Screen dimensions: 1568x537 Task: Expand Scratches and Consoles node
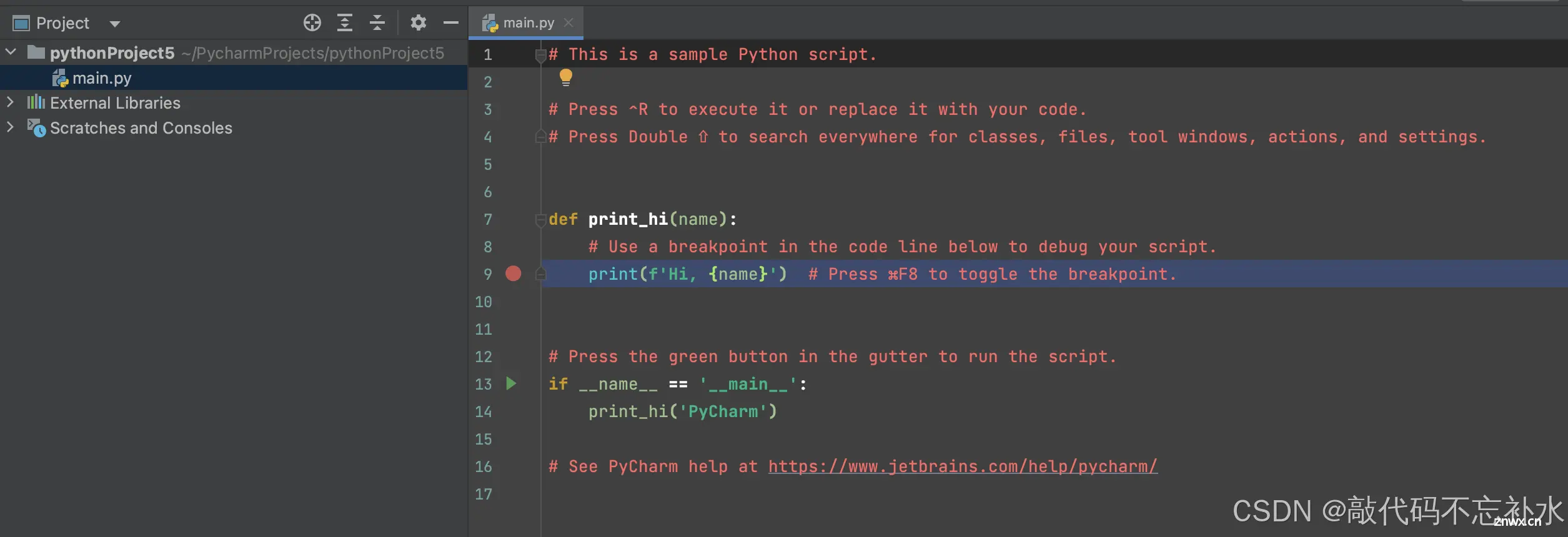click(x=10, y=127)
